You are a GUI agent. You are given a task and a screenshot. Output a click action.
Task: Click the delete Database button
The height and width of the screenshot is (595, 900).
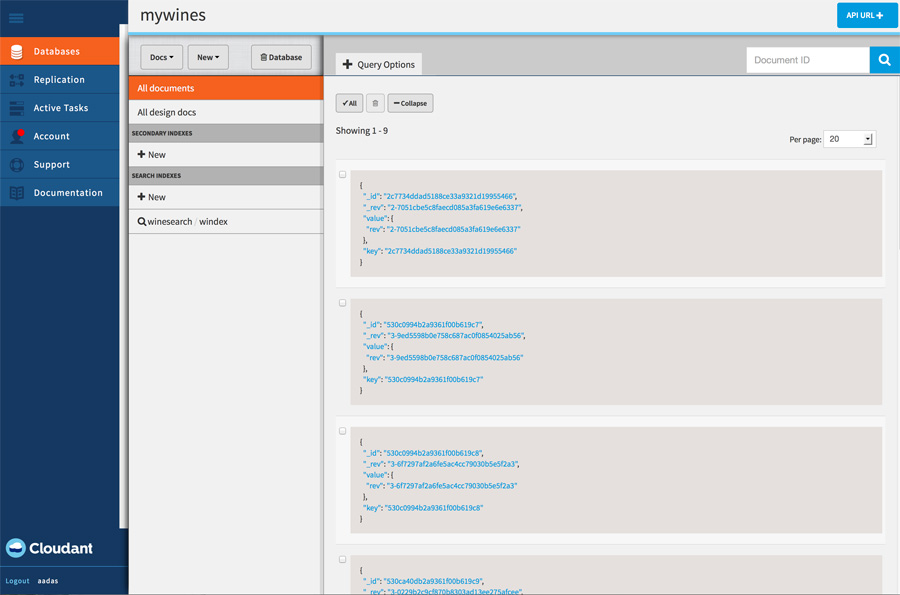pyautogui.click(x=281, y=57)
